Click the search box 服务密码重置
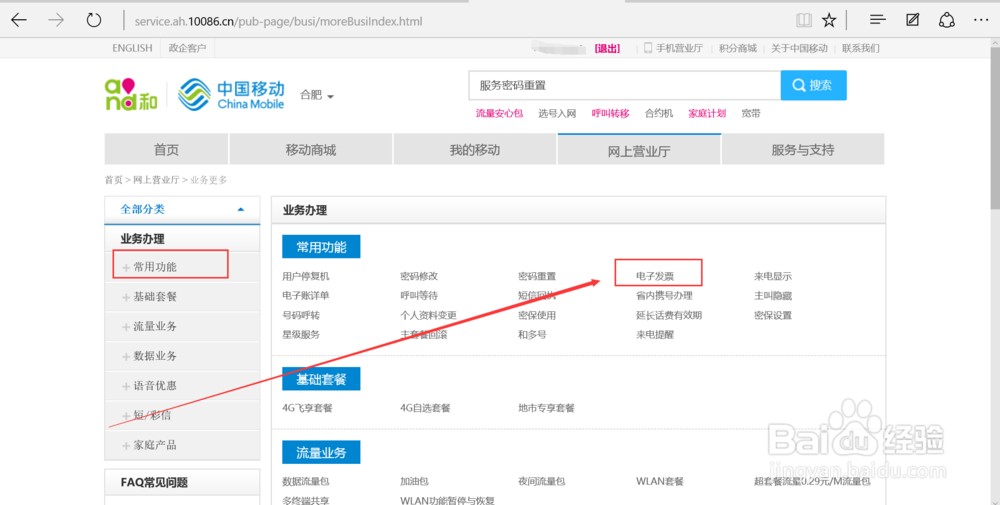This screenshot has width=1000, height=505. pos(625,85)
